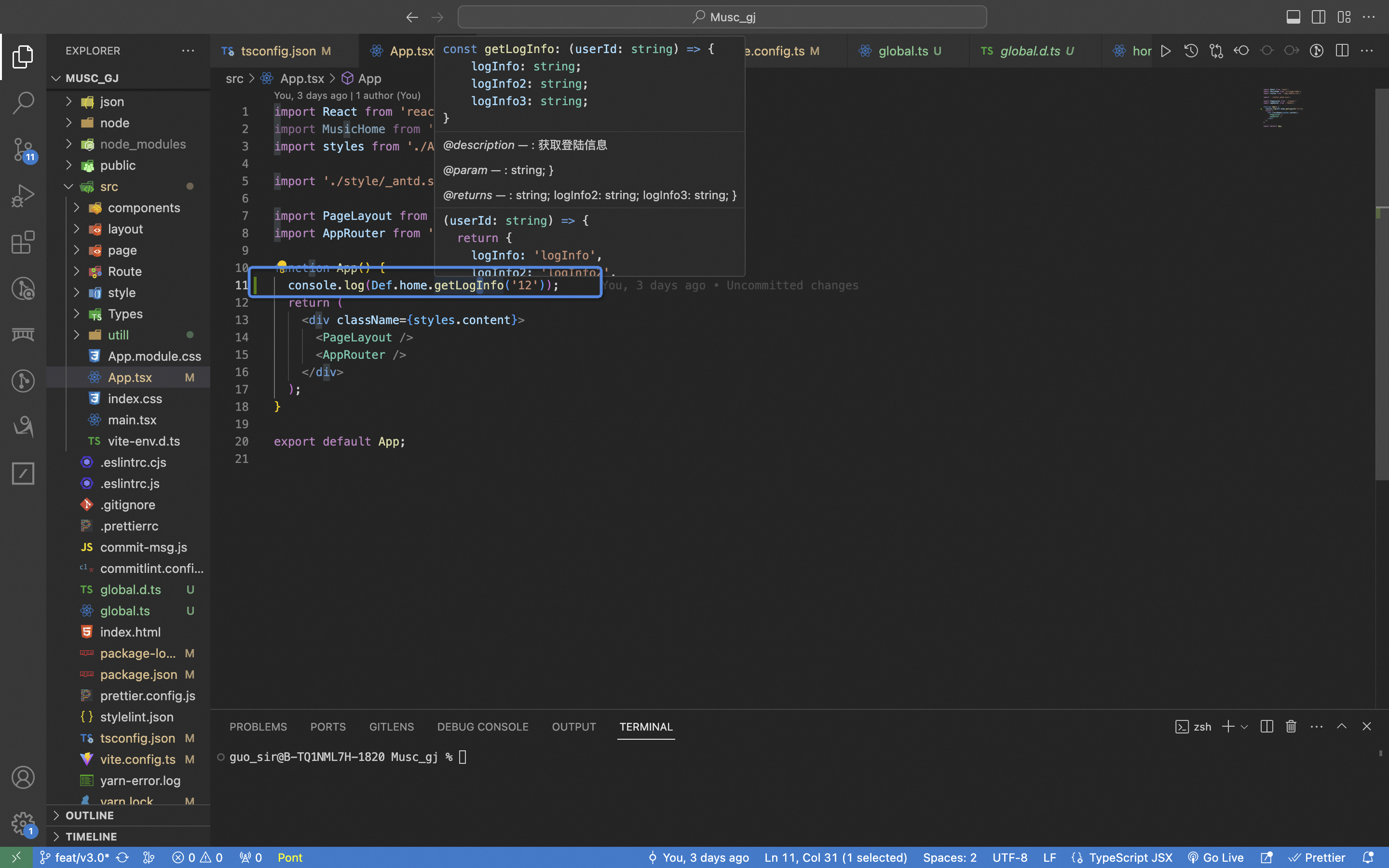
Task: Click the Musc_gj command center search box
Action: pos(722,17)
